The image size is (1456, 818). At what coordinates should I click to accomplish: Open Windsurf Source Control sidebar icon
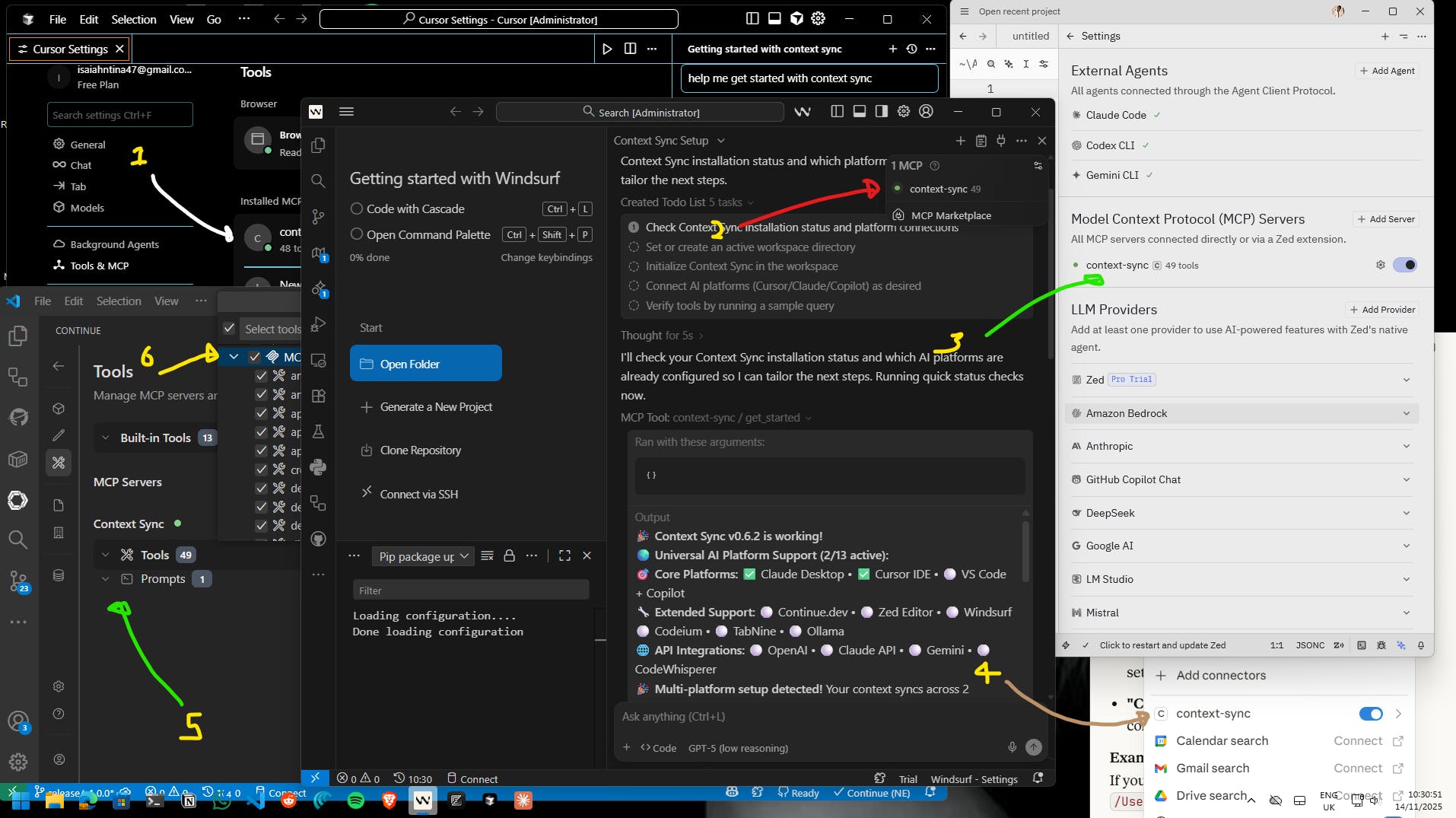pyautogui.click(x=319, y=217)
